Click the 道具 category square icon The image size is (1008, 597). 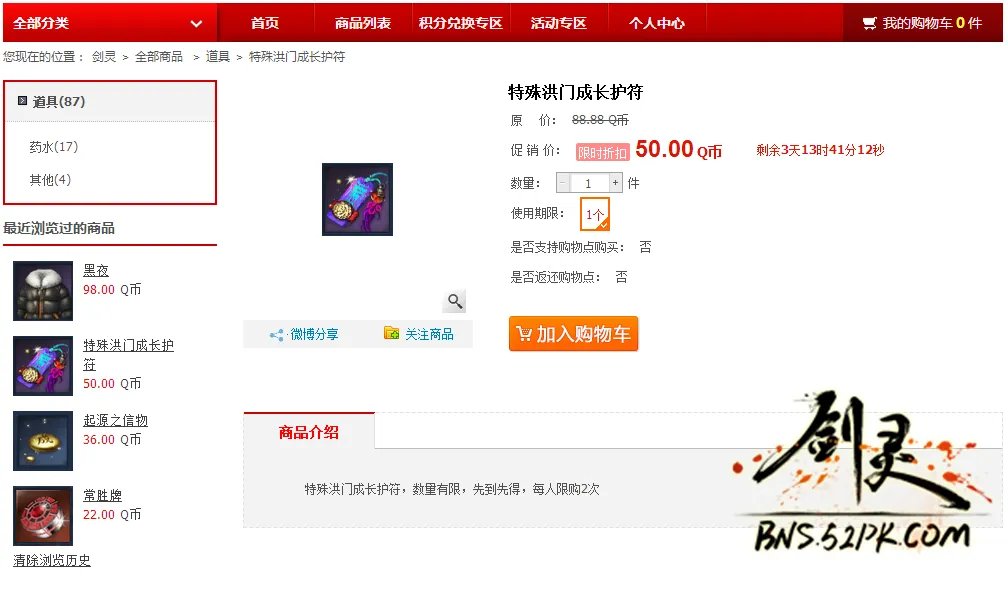(x=22, y=100)
